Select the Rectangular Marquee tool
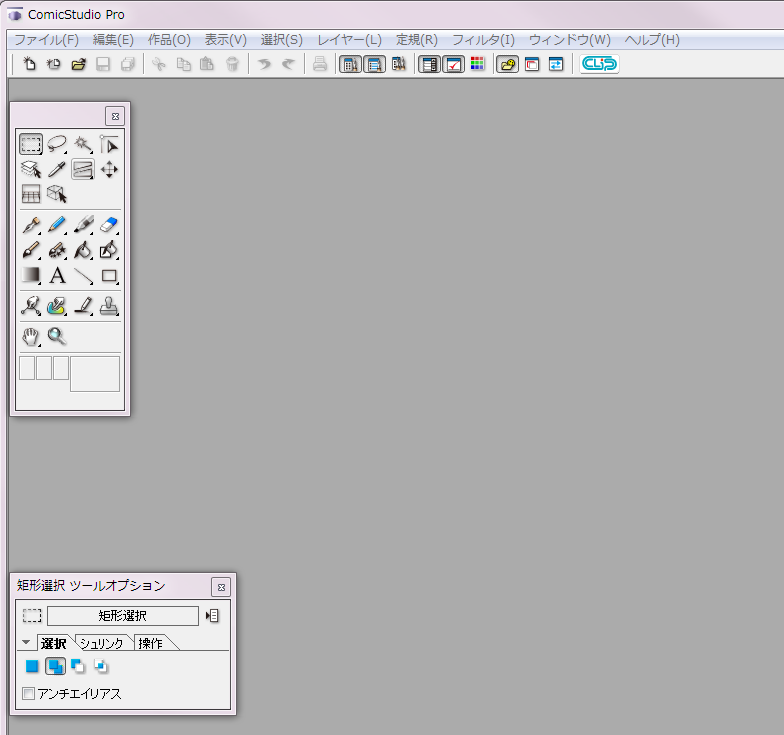This screenshot has height=735, width=784. pyautogui.click(x=30, y=144)
